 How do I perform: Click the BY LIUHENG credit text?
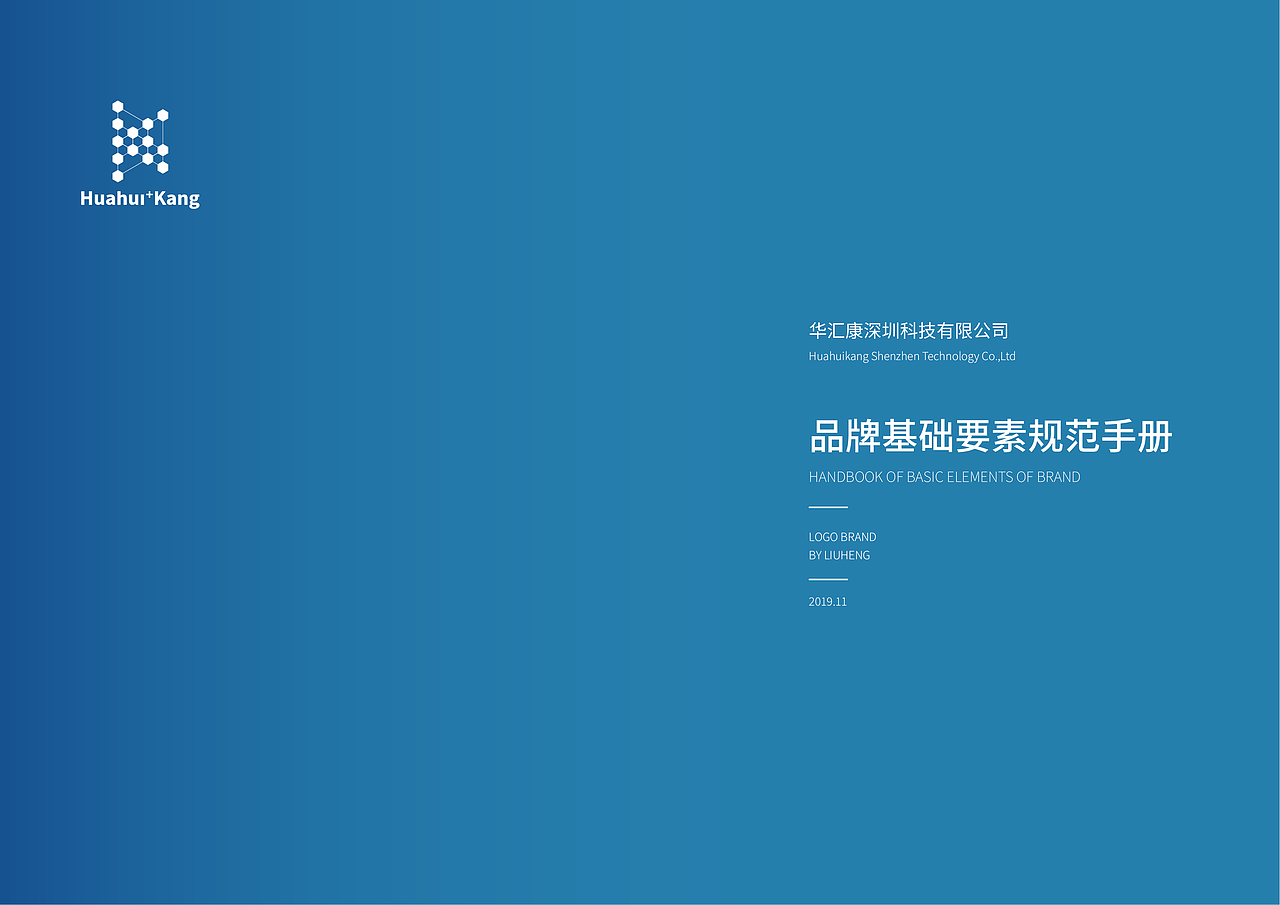click(839, 554)
